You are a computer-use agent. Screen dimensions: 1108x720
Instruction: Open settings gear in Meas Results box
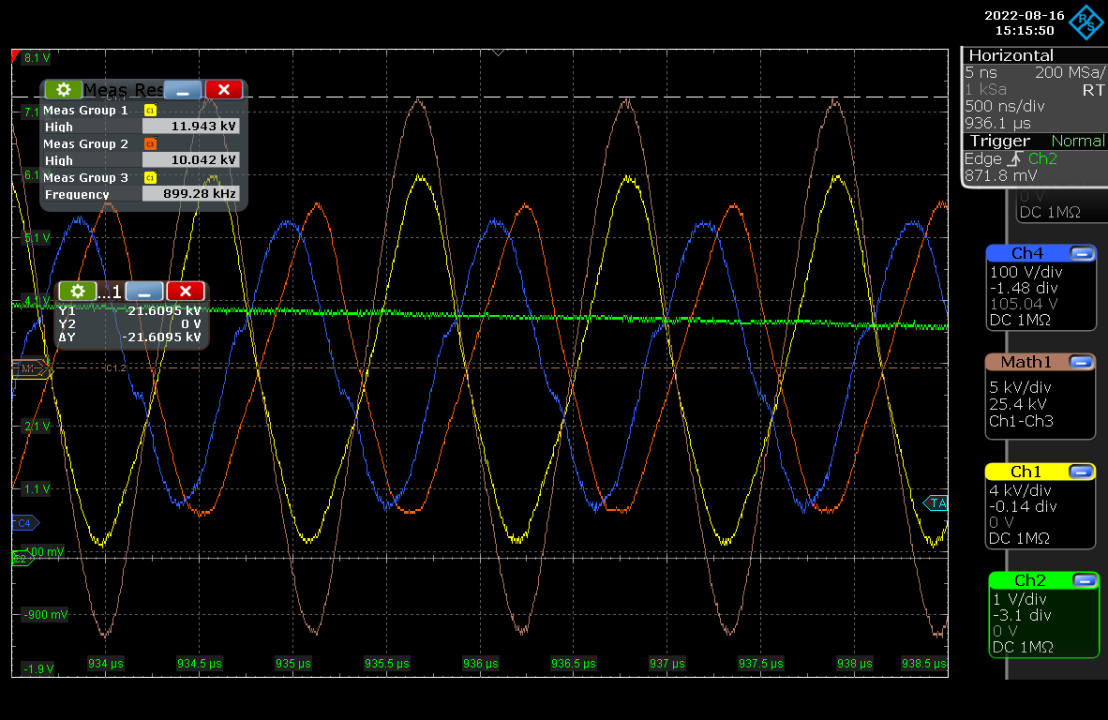tap(62, 90)
